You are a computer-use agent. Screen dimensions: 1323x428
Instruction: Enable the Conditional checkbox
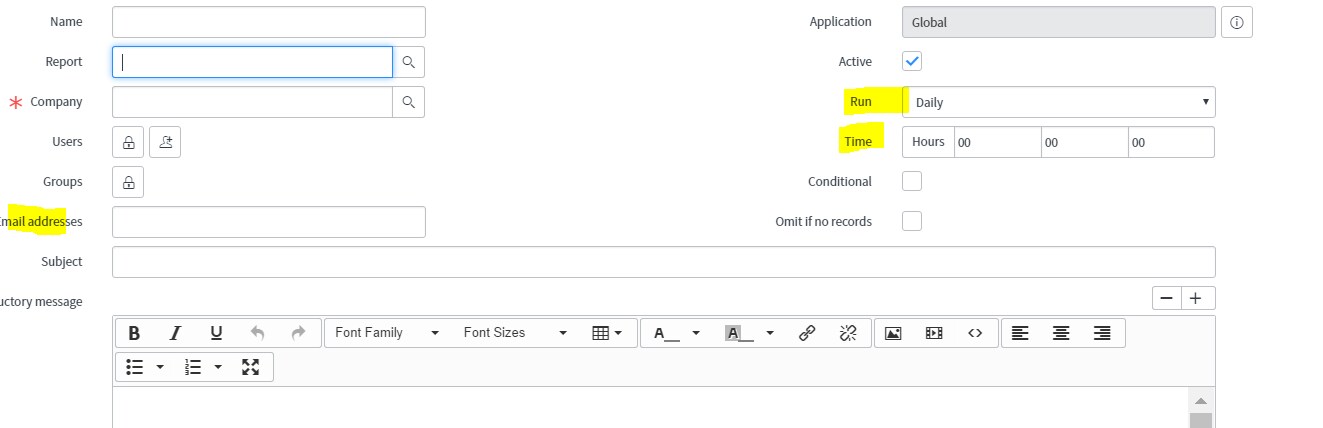pyautogui.click(x=912, y=182)
